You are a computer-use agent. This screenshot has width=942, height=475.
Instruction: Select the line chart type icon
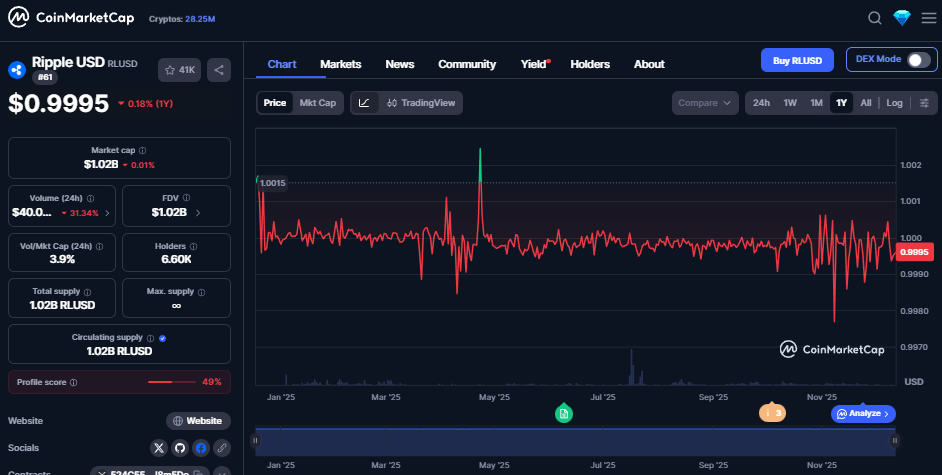click(364, 103)
